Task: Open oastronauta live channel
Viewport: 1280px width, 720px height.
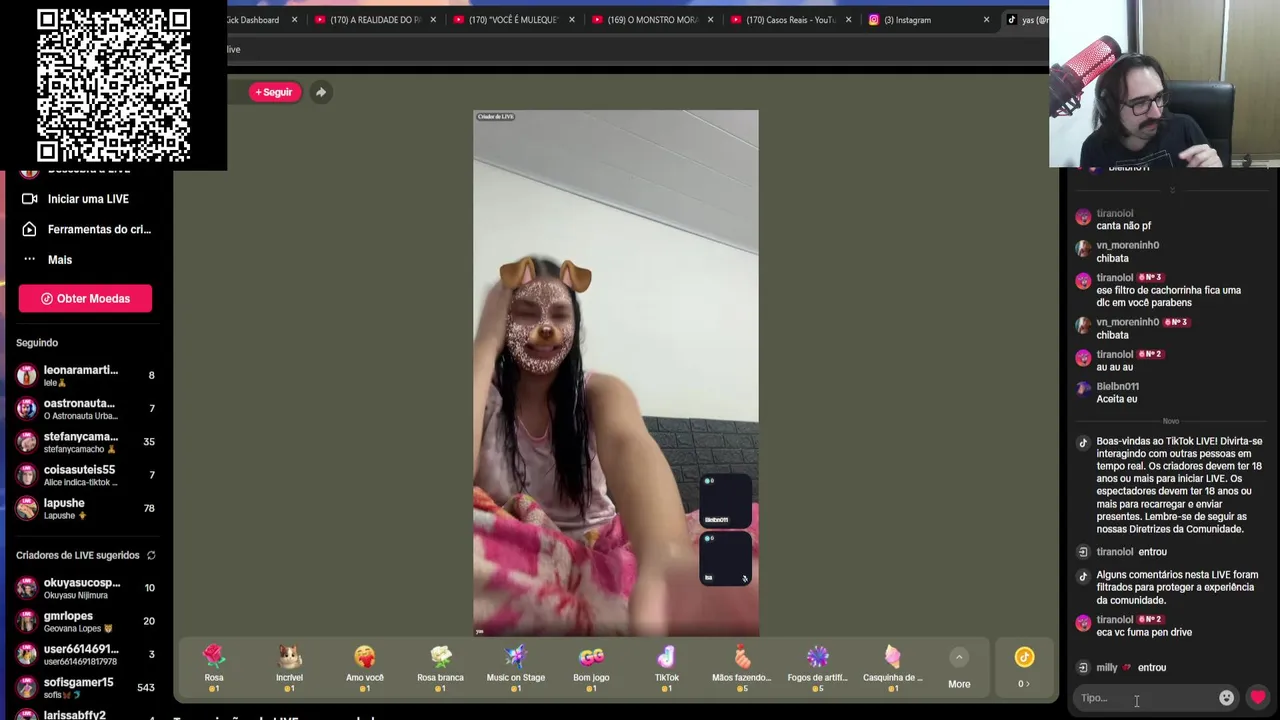Action: click(86, 409)
